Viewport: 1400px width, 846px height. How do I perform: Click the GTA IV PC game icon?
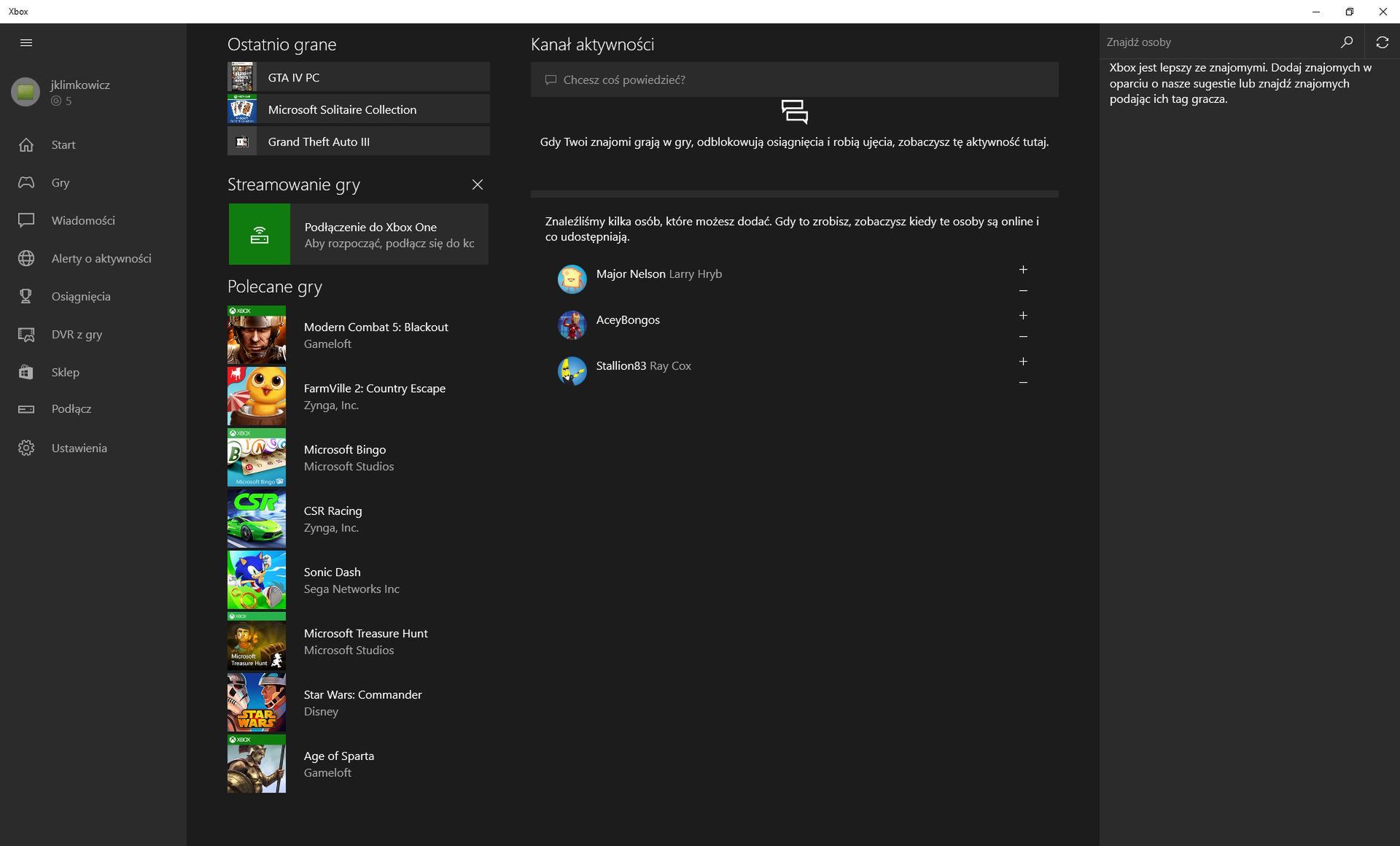click(242, 77)
